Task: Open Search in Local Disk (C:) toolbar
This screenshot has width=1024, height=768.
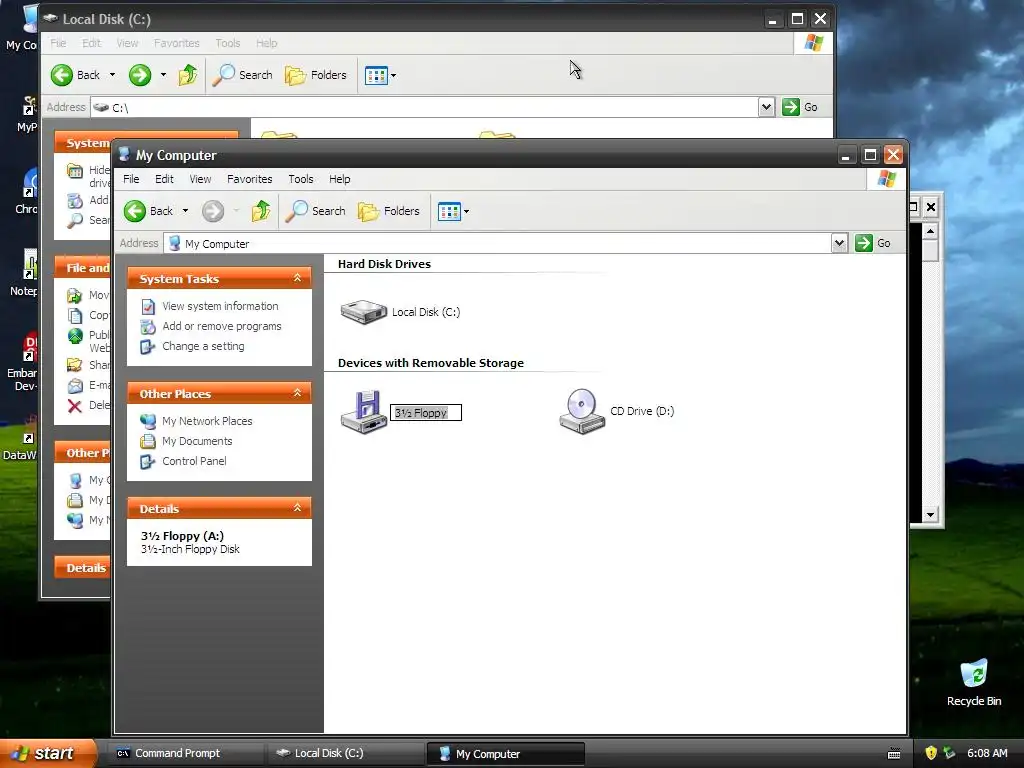Action: click(242, 75)
